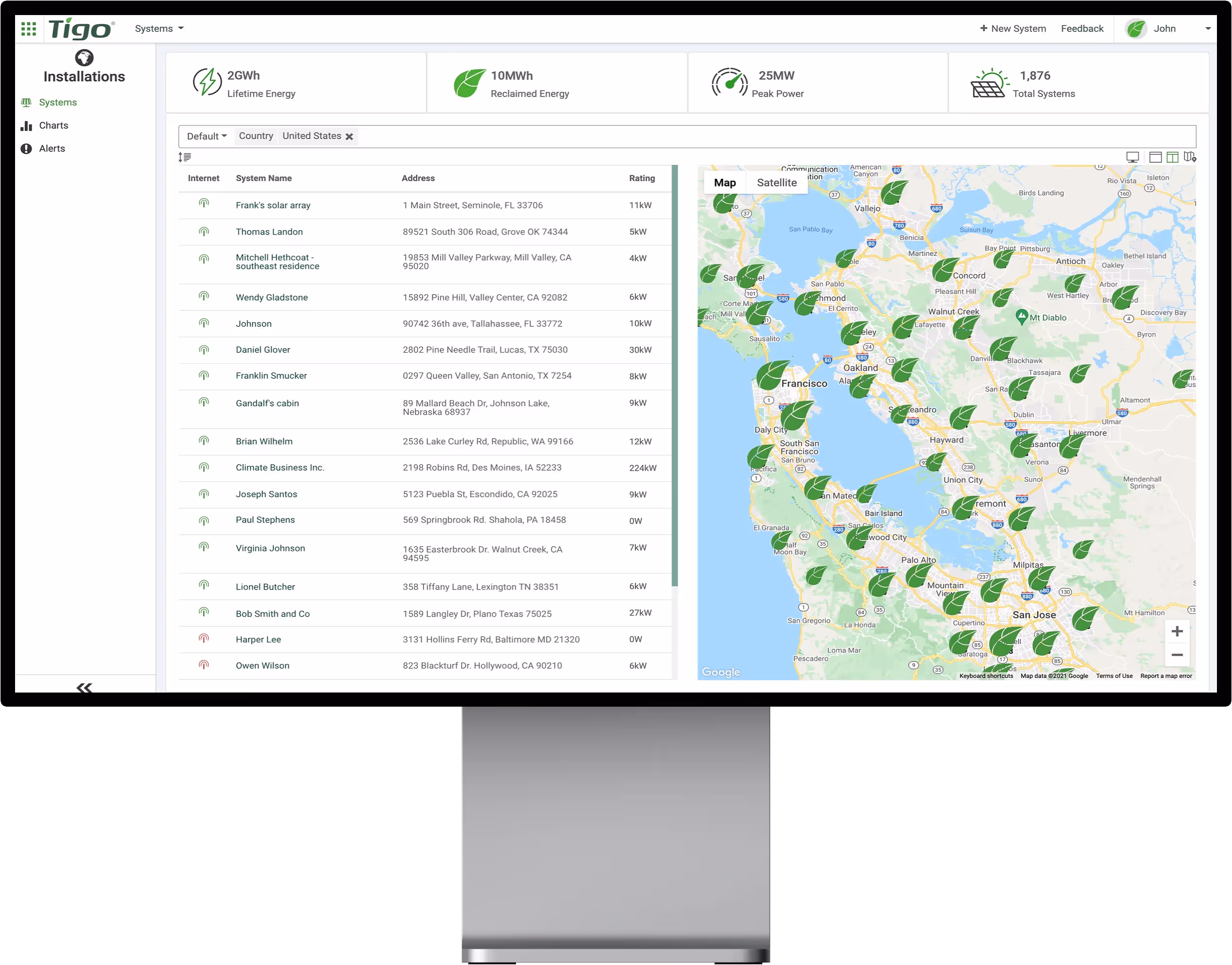Open Alerts from the sidebar
This screenshot has height=965, width=1232.
(x=51, y=149)
